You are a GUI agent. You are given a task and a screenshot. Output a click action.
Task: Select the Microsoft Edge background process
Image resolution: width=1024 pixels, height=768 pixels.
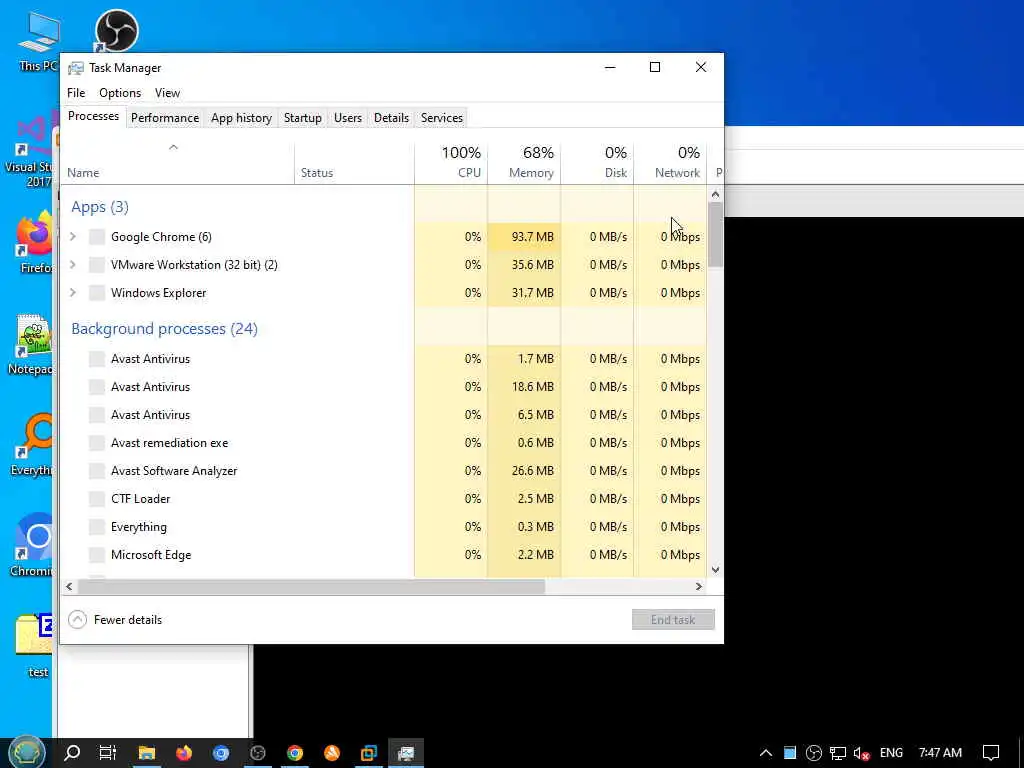pyautogui.click(x=383, y=555)
